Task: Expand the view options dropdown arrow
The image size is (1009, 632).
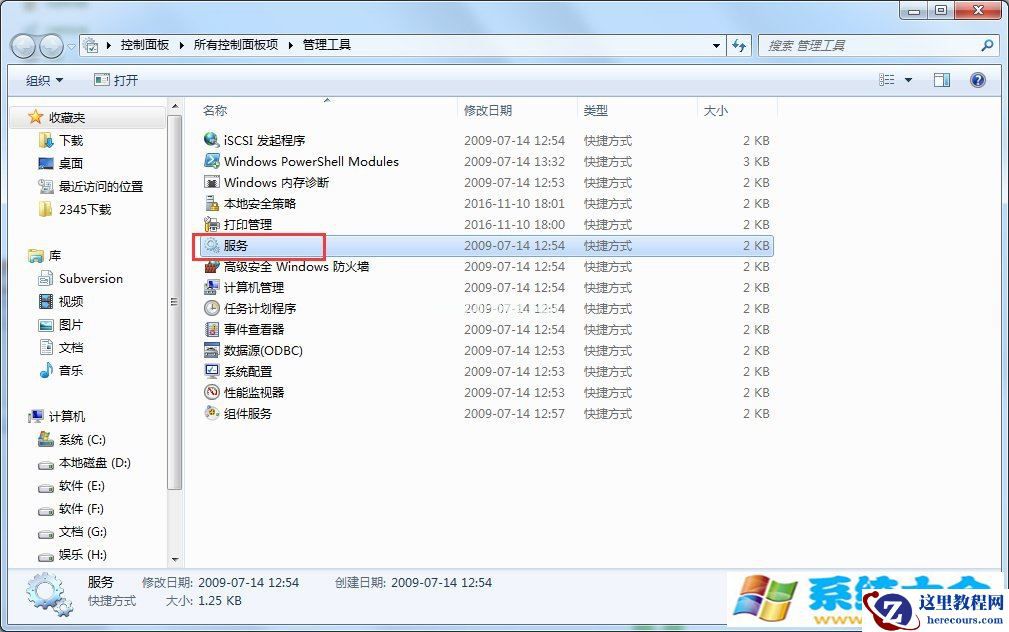Action: (908, 79)
